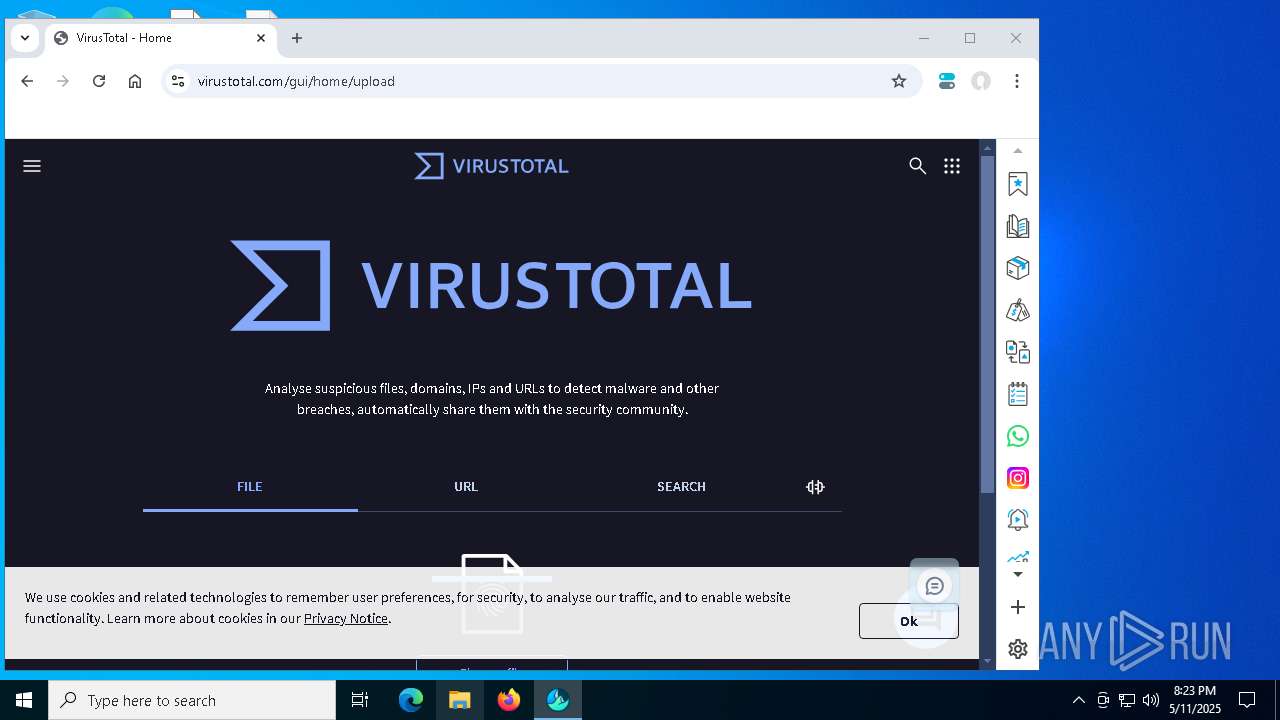This screenshot has width=1280, height=720.
Task: Open the chat feedback bubble icon
Action: tap(935, 586)
